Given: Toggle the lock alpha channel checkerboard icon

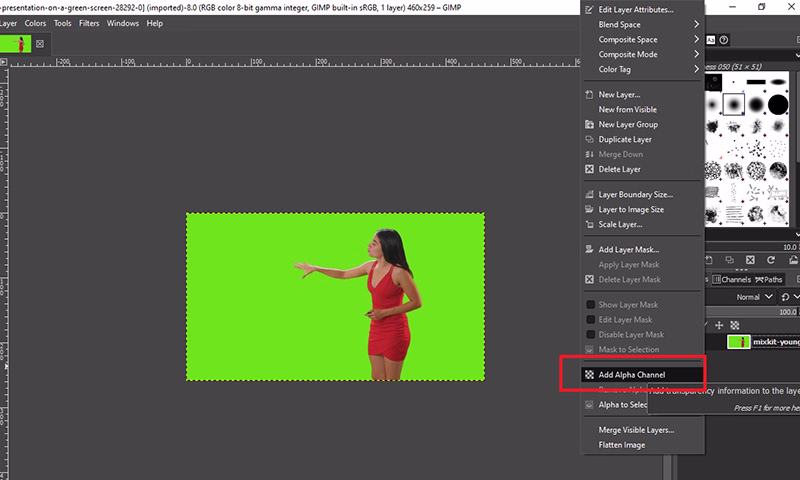Looking at the screenshot, I should pyautogui.click(x=735, y=325).
